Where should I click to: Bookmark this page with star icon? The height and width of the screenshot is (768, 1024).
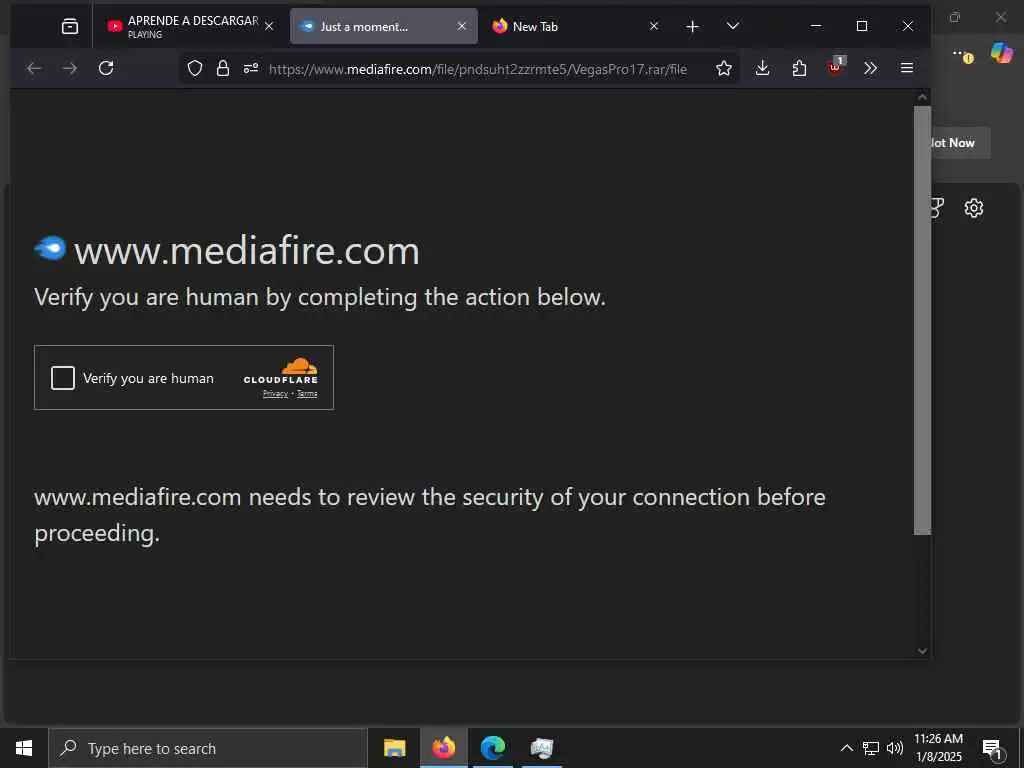click(724, 68)
